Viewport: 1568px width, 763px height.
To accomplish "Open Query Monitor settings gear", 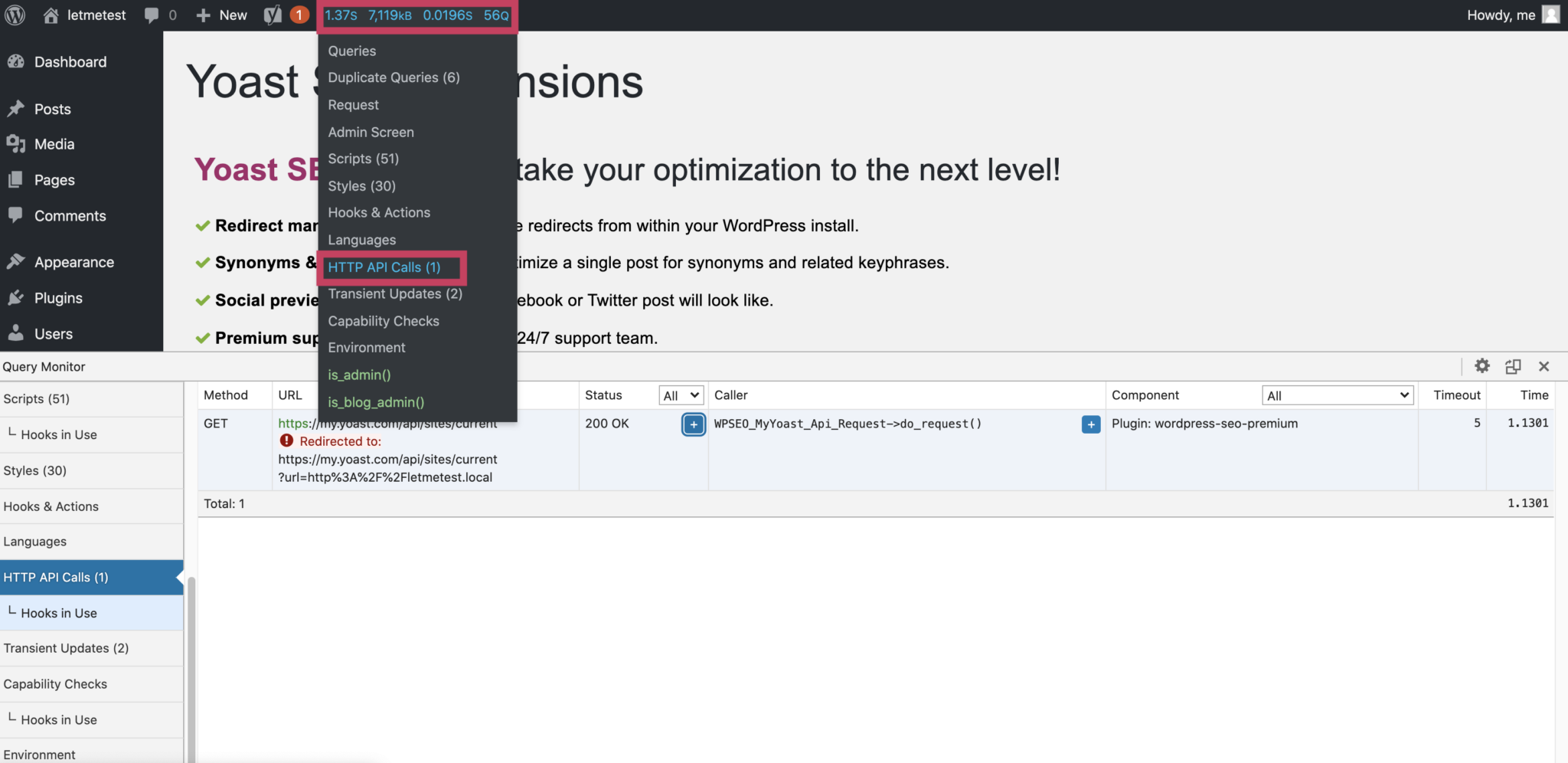I will (1482, 366).
